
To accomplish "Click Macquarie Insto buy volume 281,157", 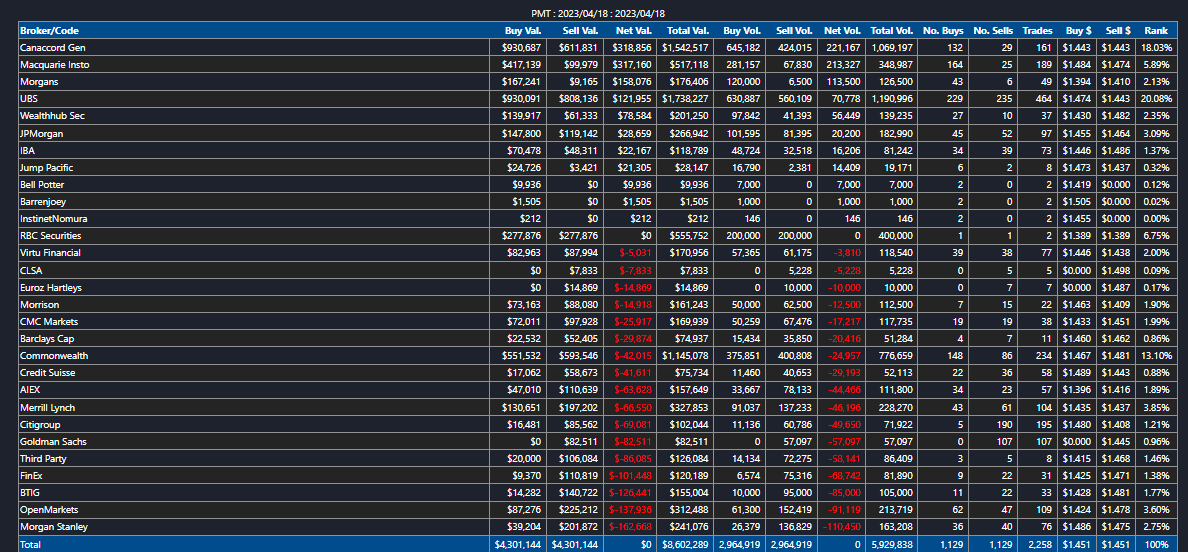I will pos(742,65).
